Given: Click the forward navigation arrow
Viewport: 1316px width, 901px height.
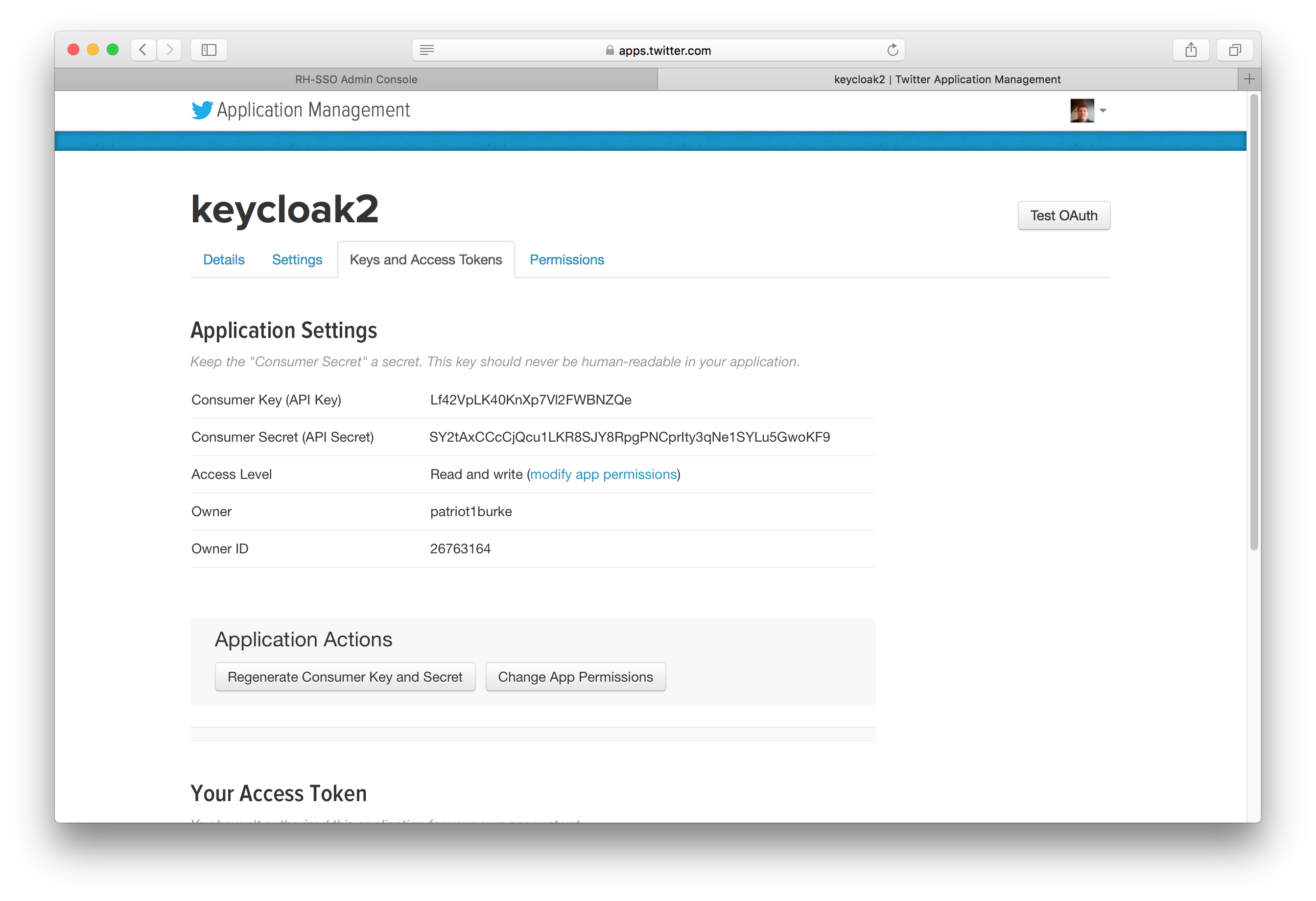Looking at the screenshot, I should click(x=169, y=50).
